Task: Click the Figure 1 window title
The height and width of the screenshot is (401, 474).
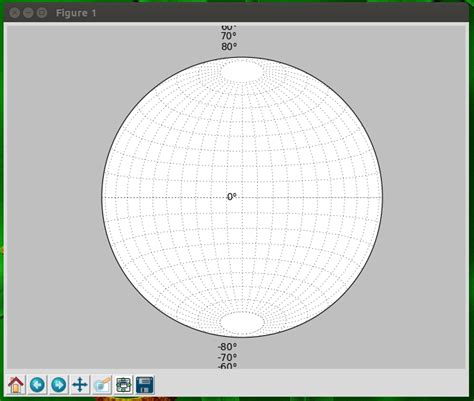Action: 76,13
